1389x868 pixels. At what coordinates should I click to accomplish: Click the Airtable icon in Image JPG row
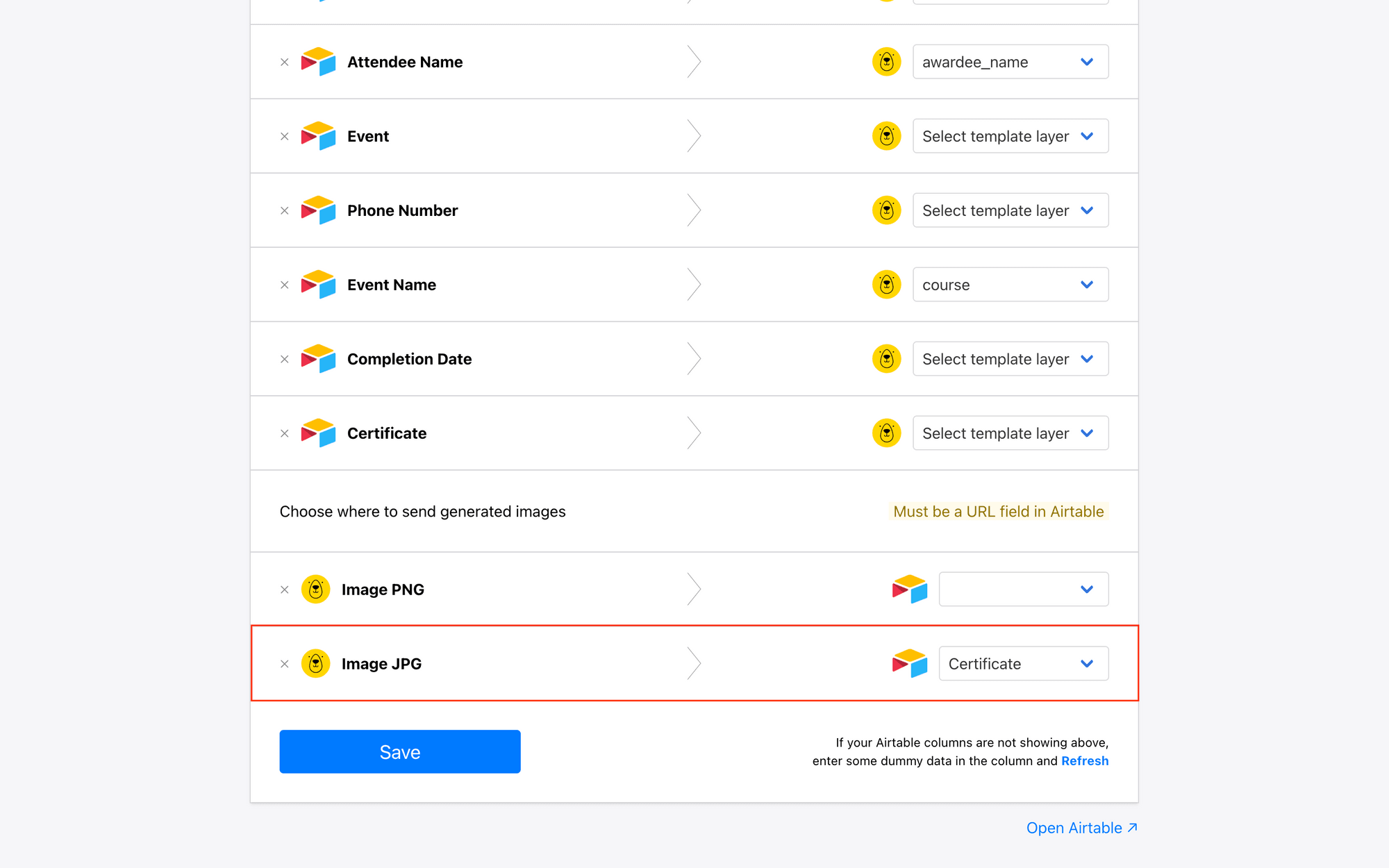910,664
